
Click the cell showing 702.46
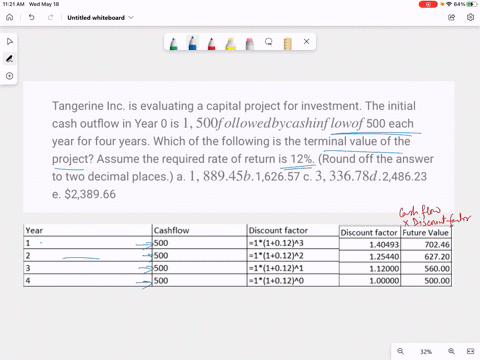[426, 245]
